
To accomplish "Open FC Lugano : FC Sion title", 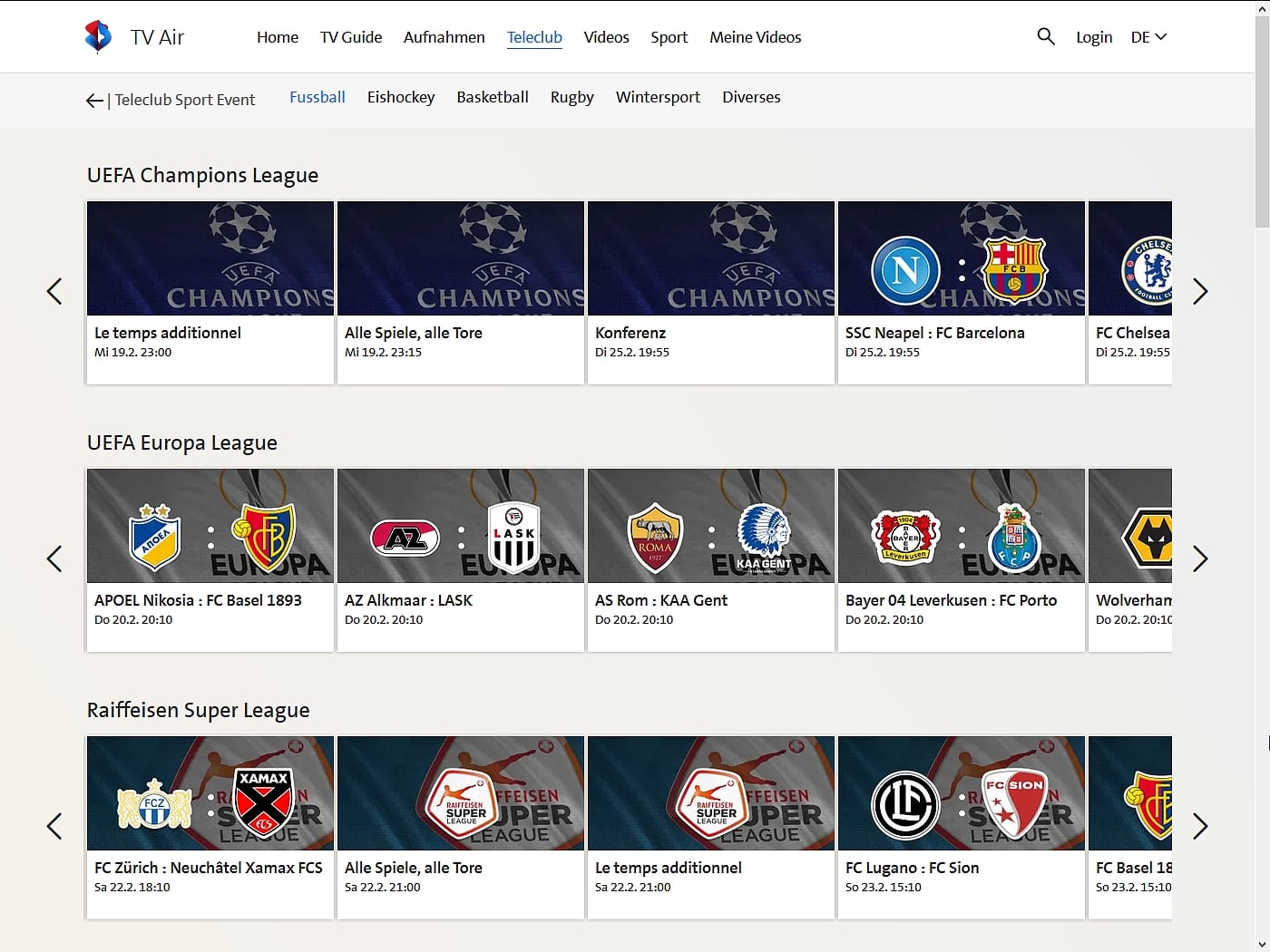I will [913, 868].
